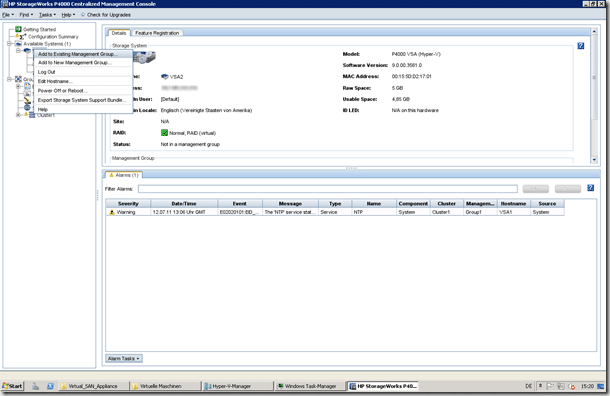The width and height of the screenshot is (610, 396).
Task: Select the NTP Warning alarm row
Action: (x=335, y=212)
